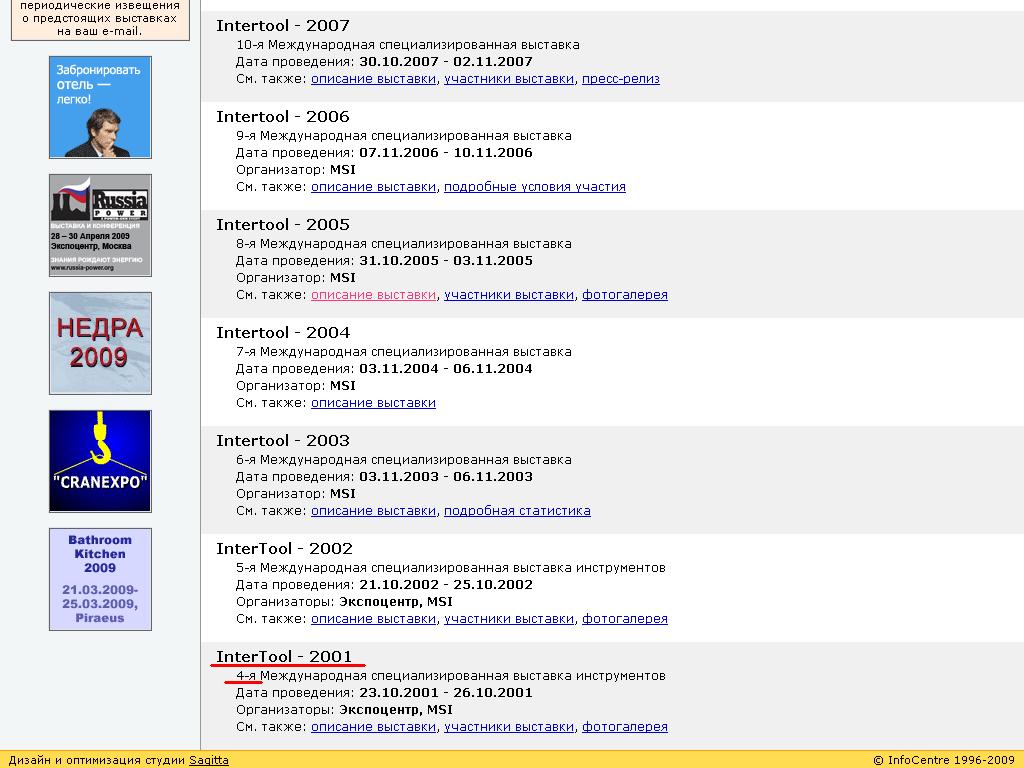Click the InfoCentre 1996-2009 copyright text
This screenshot has height=768, width=1024.
pos(944,760)
